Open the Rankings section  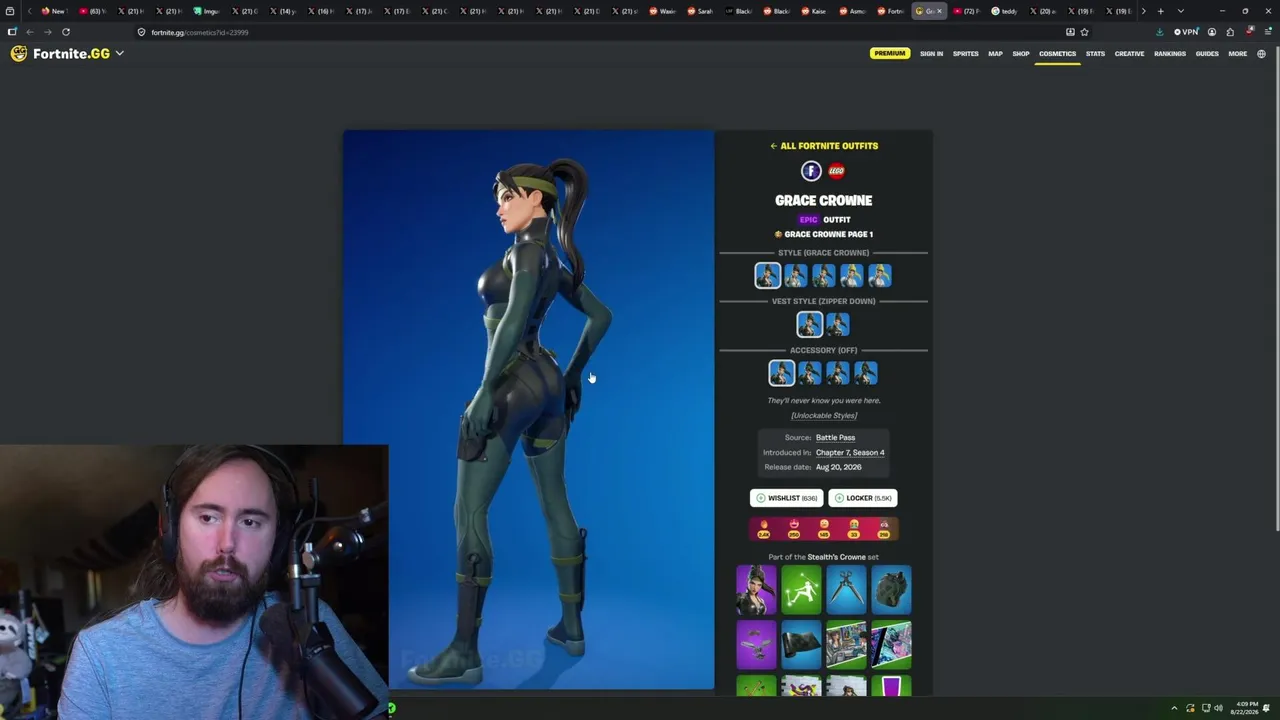[x=1170, y=54]
